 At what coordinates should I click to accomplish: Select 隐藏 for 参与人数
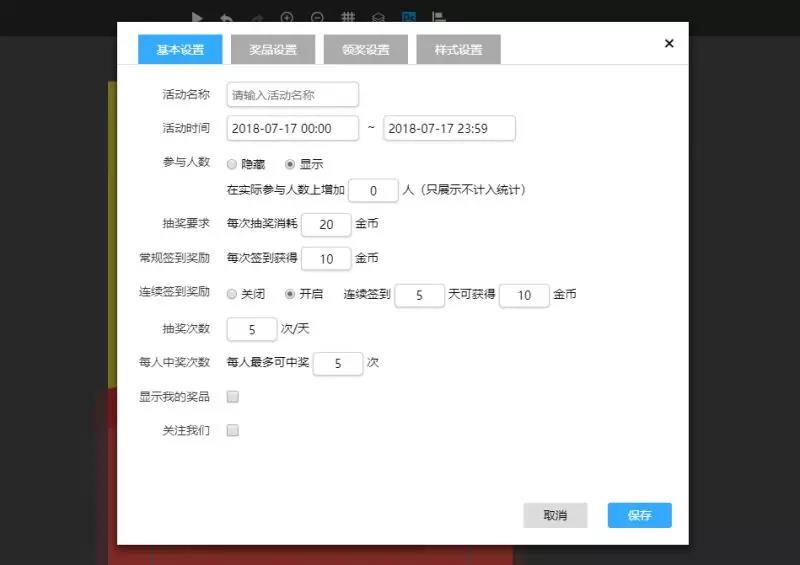(x=232, y=164)
